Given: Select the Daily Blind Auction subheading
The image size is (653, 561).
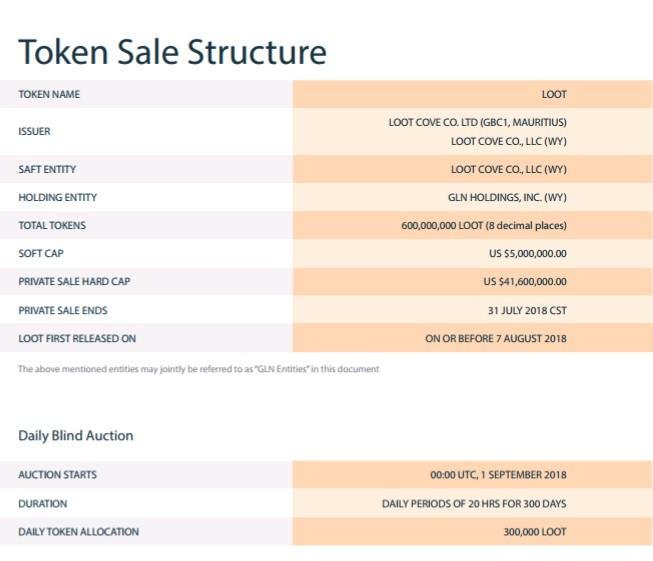Looking at the screenshot, I should click(76, 435).
